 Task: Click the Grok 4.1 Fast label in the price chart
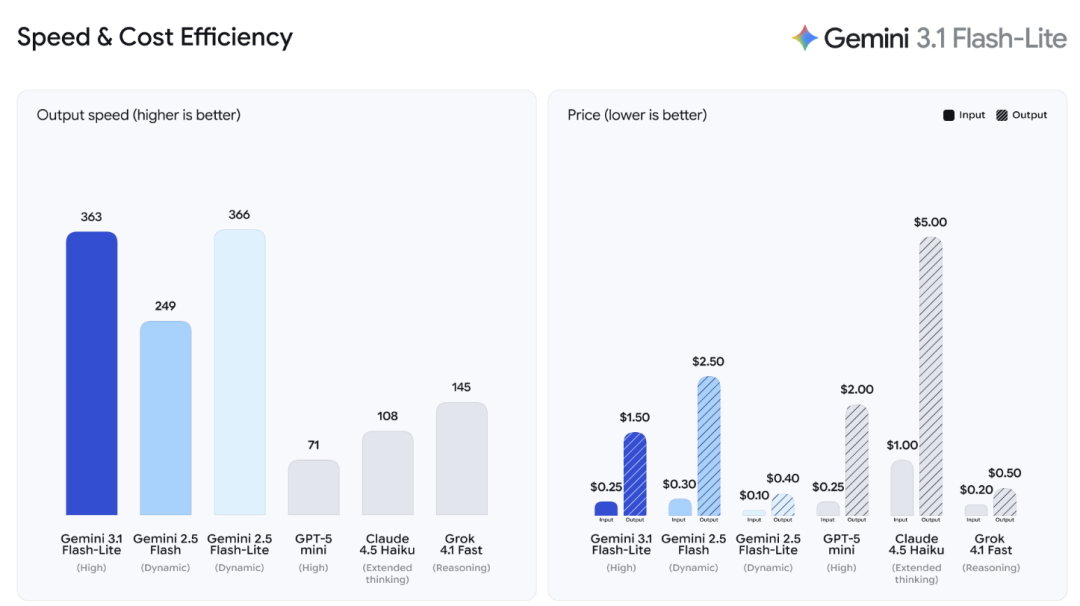992,544
